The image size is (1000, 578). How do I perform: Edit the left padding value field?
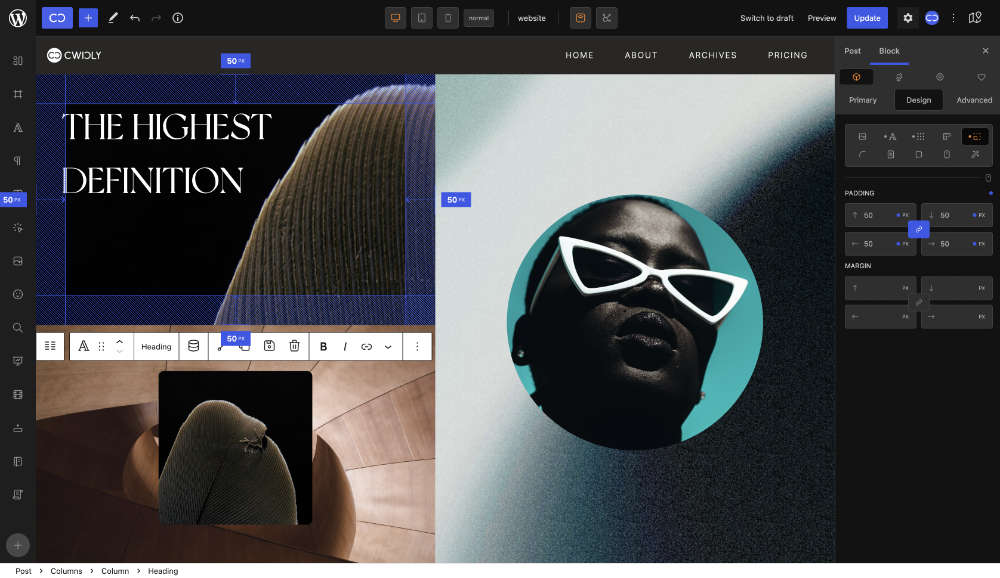878,244
